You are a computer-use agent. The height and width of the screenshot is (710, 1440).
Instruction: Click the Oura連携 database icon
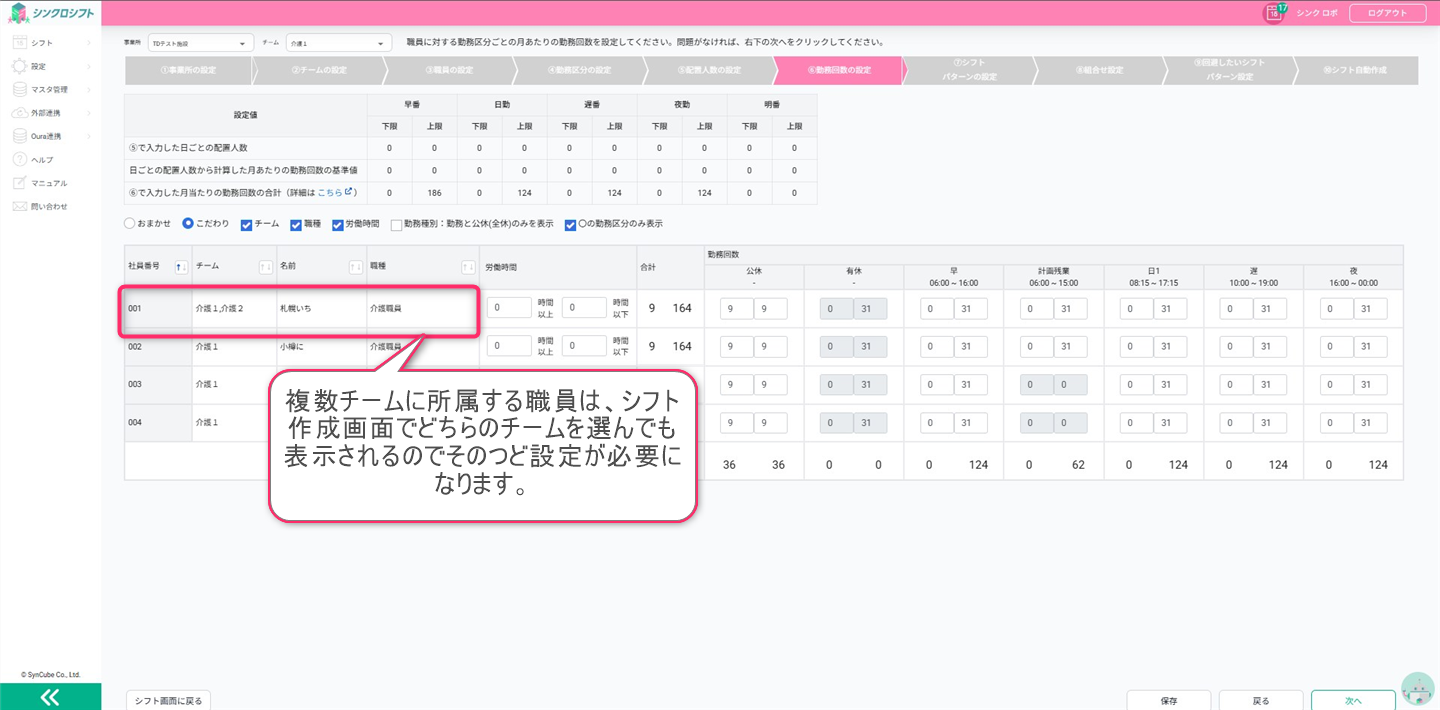pyautogui.click(x=19, y=136)
